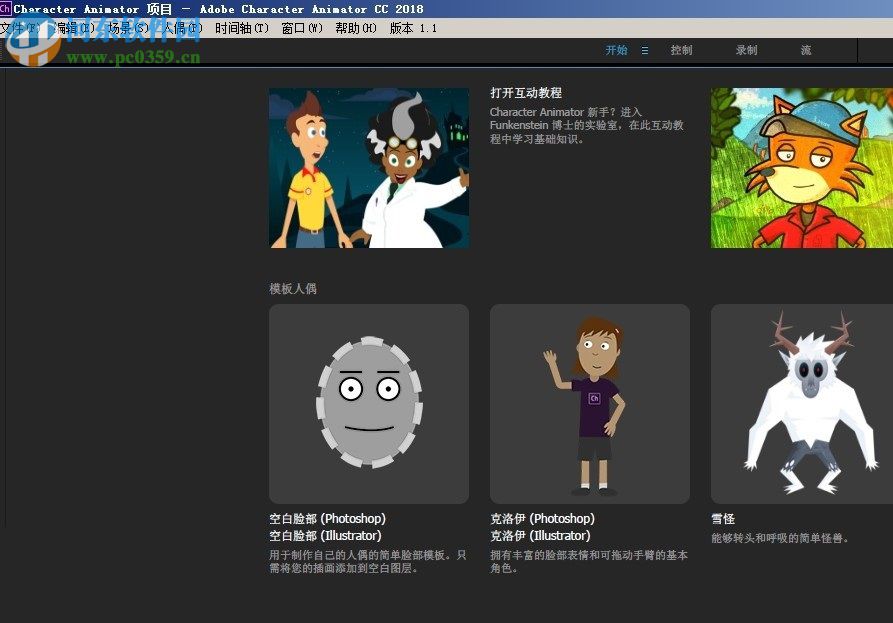Click the blank face template thumbnail
The height and width of the screenshot is (623, 893).
click(x=368, y=403)
